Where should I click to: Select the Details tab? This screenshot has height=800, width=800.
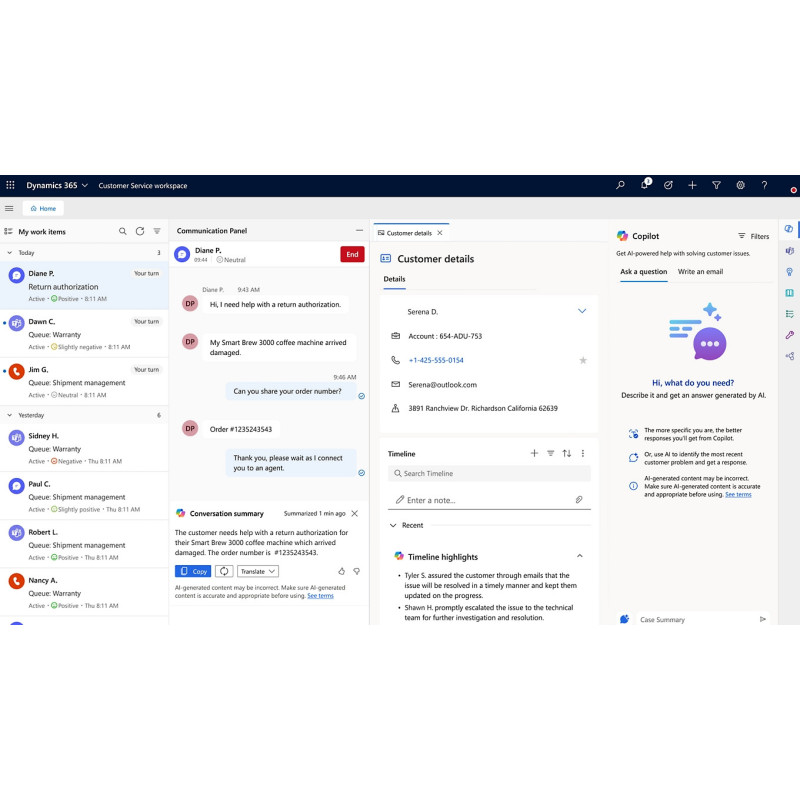[394, 279]
